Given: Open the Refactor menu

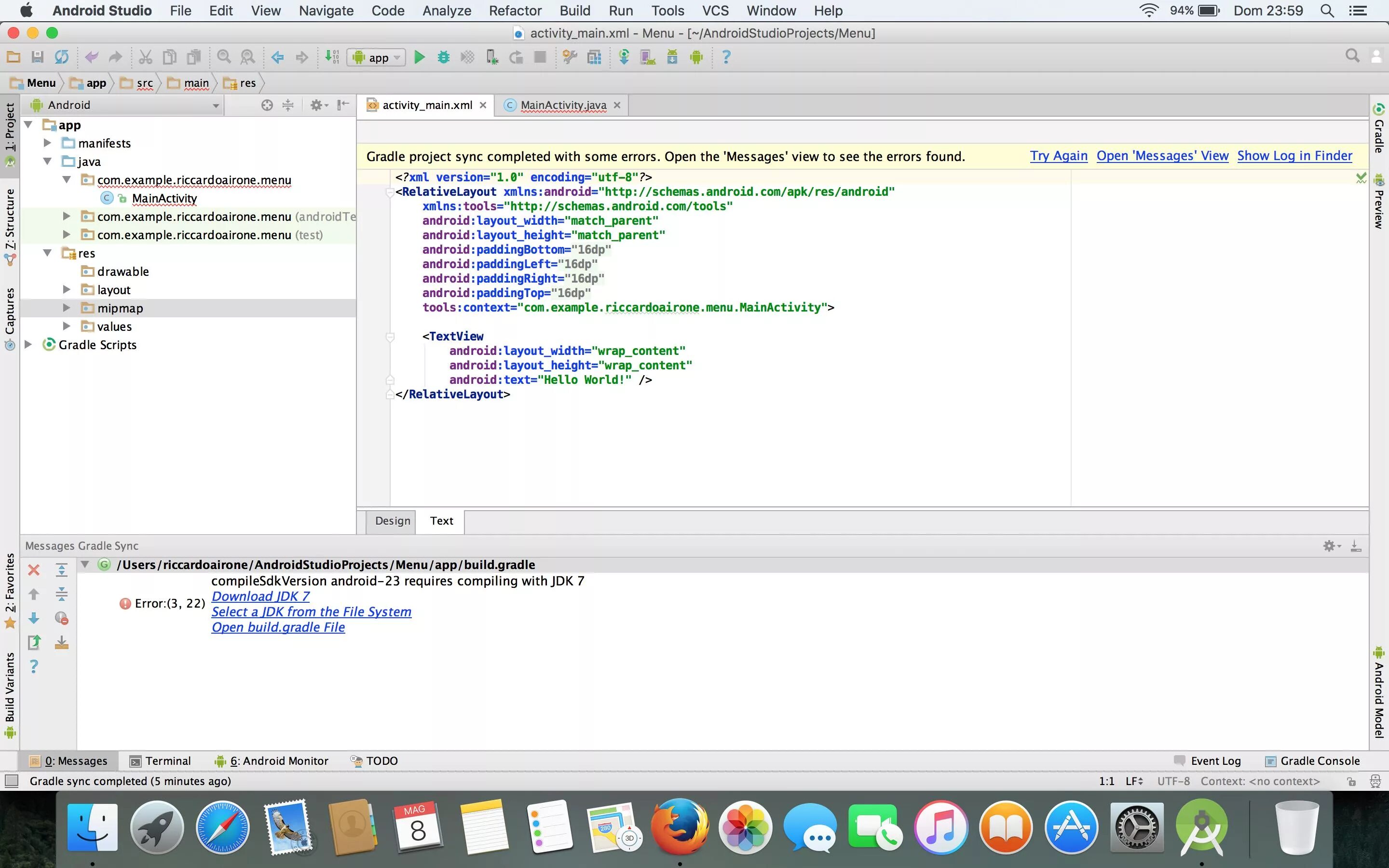Looking at the screenshot, I should [515, 10].
